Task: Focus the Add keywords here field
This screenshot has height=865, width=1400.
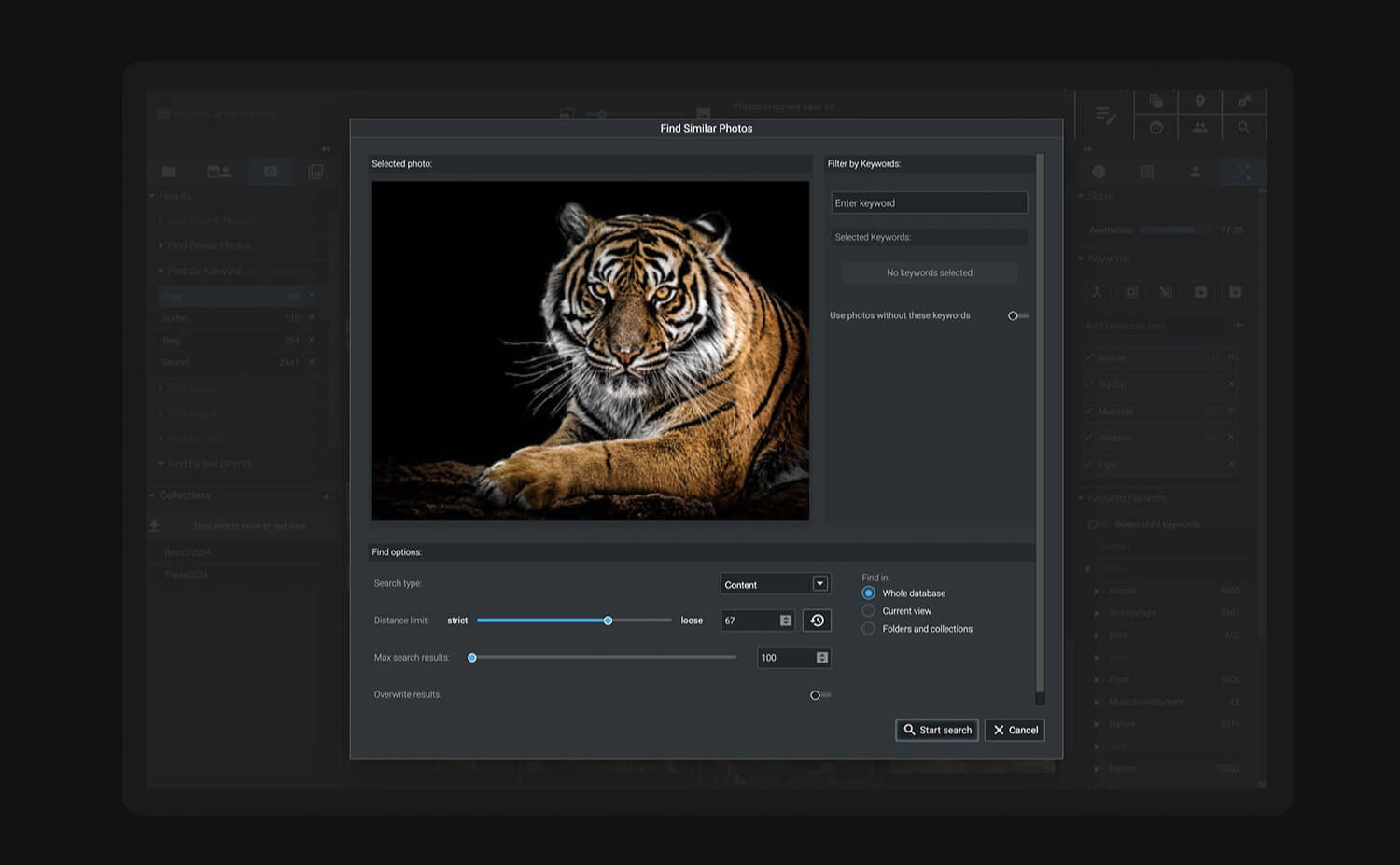Action: click(1154, 326)
